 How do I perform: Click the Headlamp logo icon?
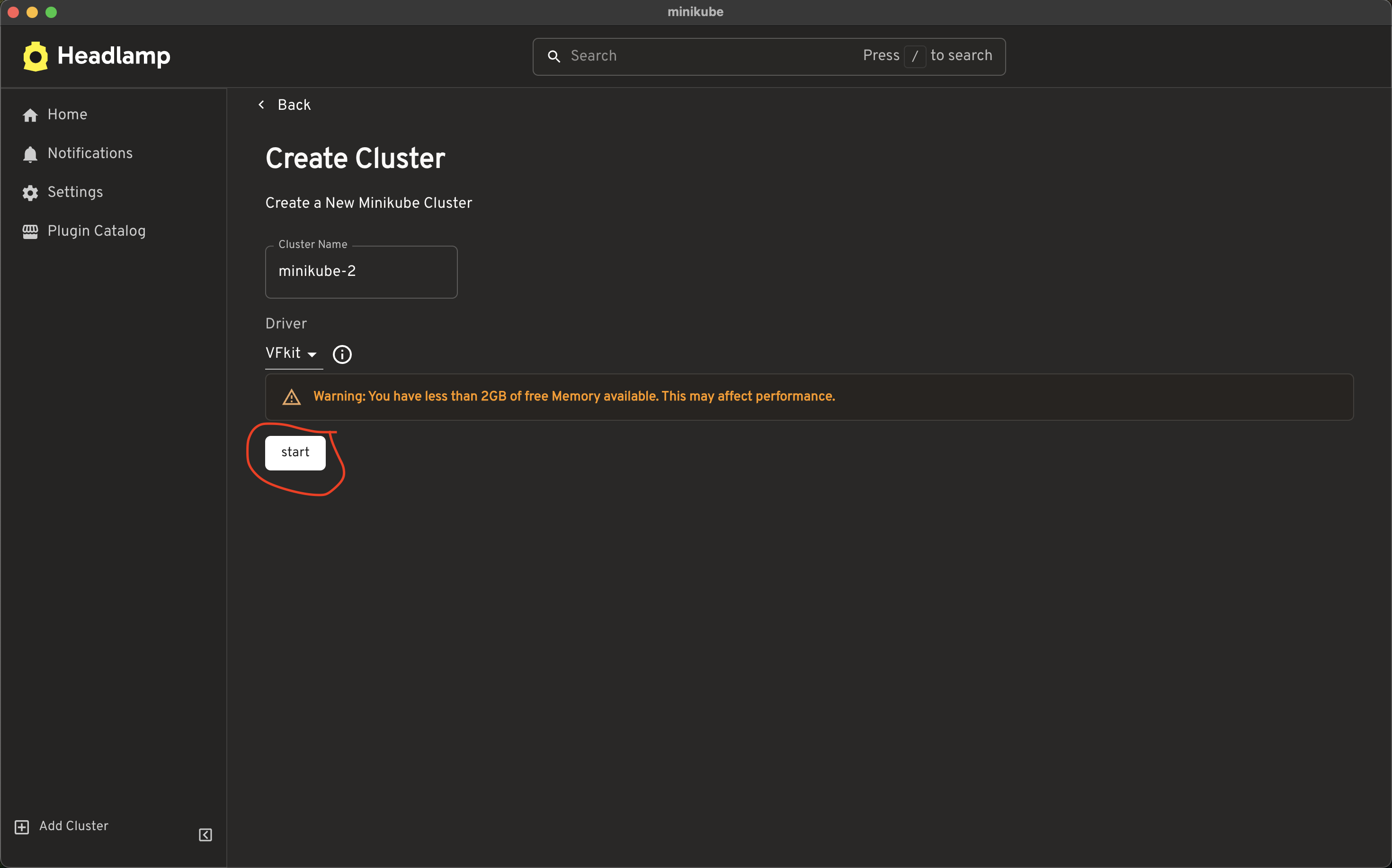click(x=35, y=56)
